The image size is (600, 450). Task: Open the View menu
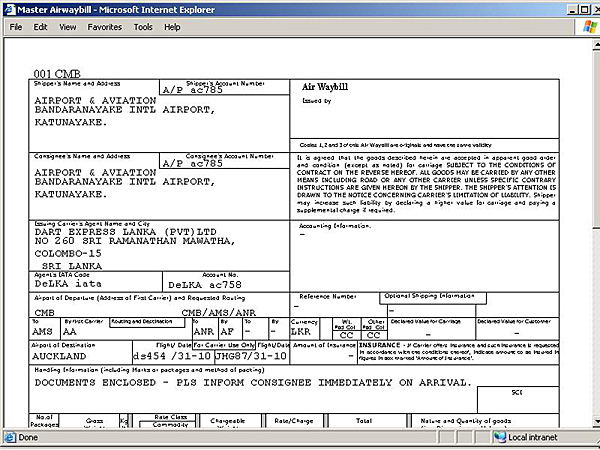pyautogui.click(x=67, y=27)
